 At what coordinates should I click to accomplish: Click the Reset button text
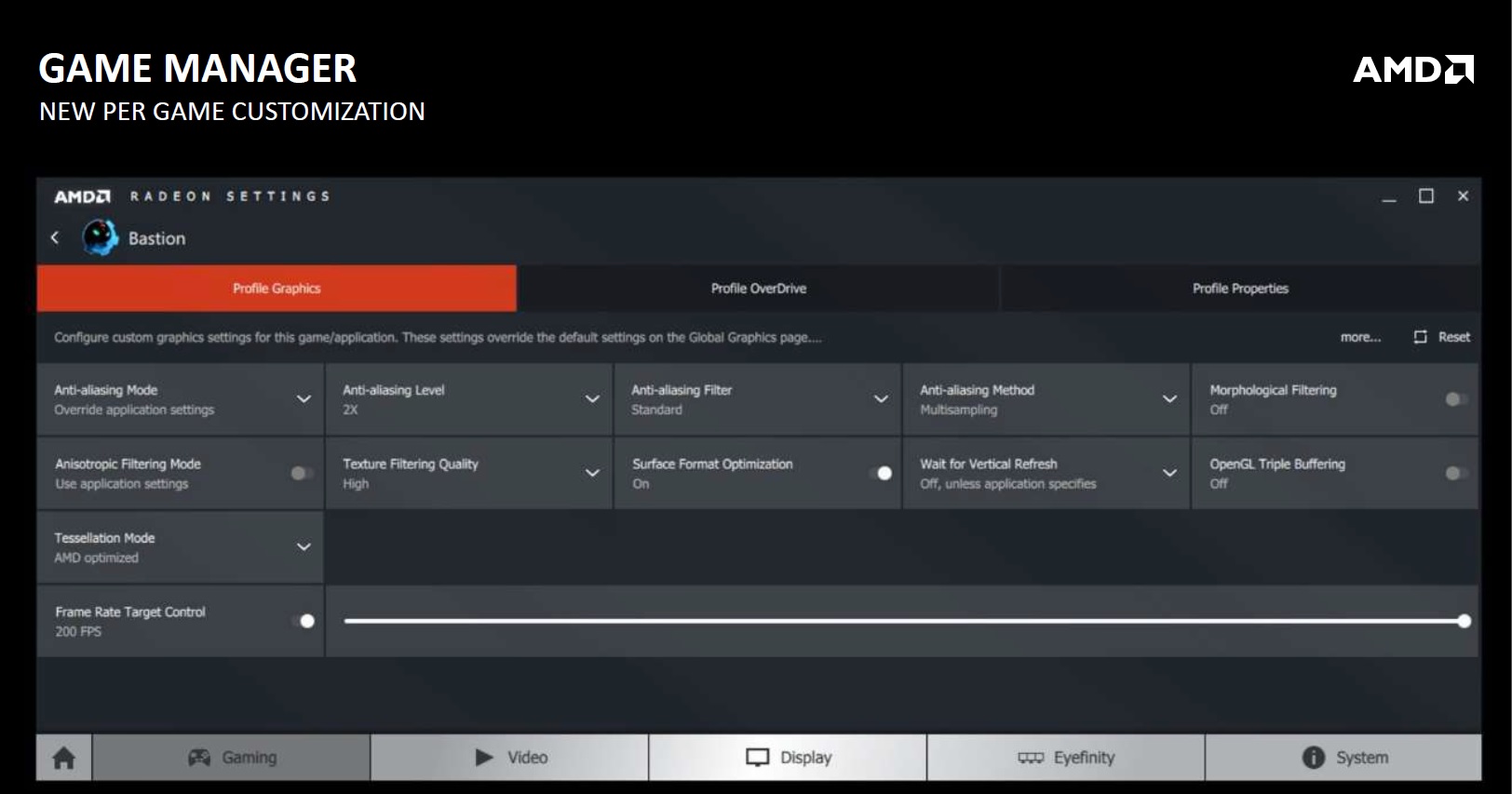point(1454,337)
